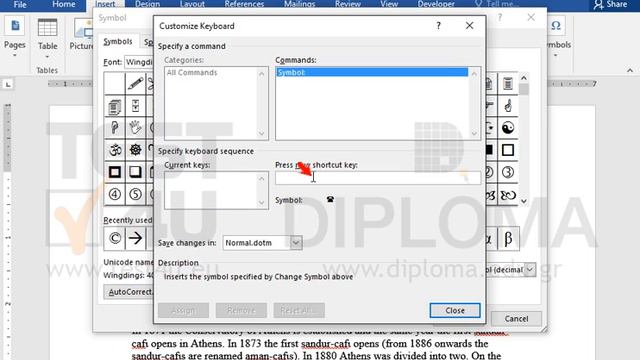This screenshot has height=360, width=640.
Task: Click the ruler tab selector icon
Action: (8, 84)
